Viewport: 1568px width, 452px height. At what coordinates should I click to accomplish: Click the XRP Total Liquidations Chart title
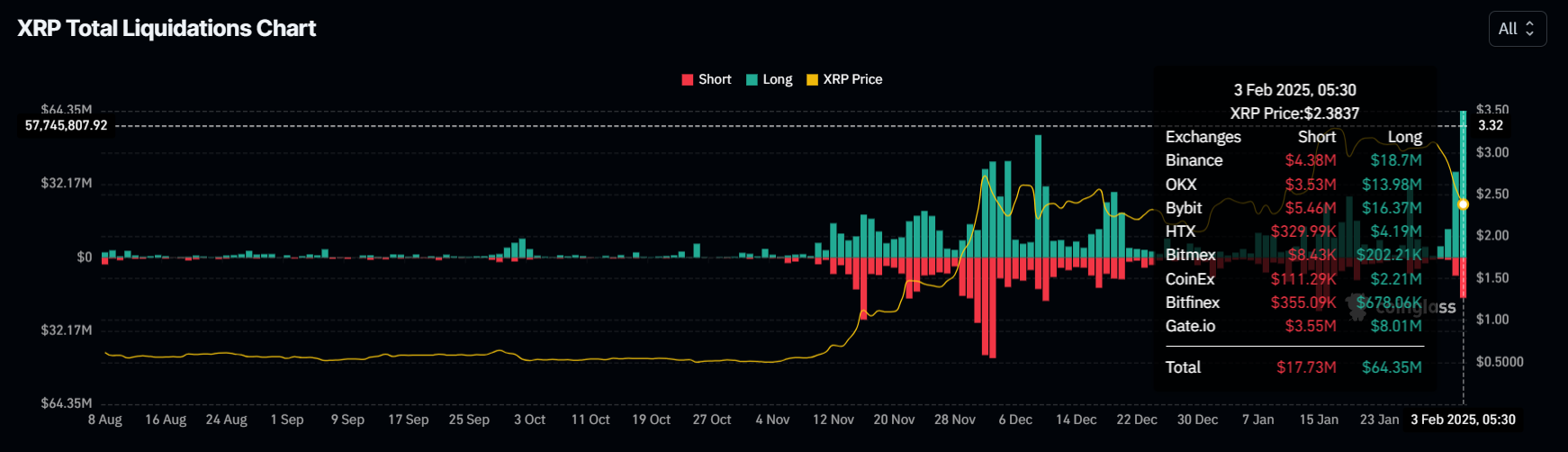coord(167,29)
